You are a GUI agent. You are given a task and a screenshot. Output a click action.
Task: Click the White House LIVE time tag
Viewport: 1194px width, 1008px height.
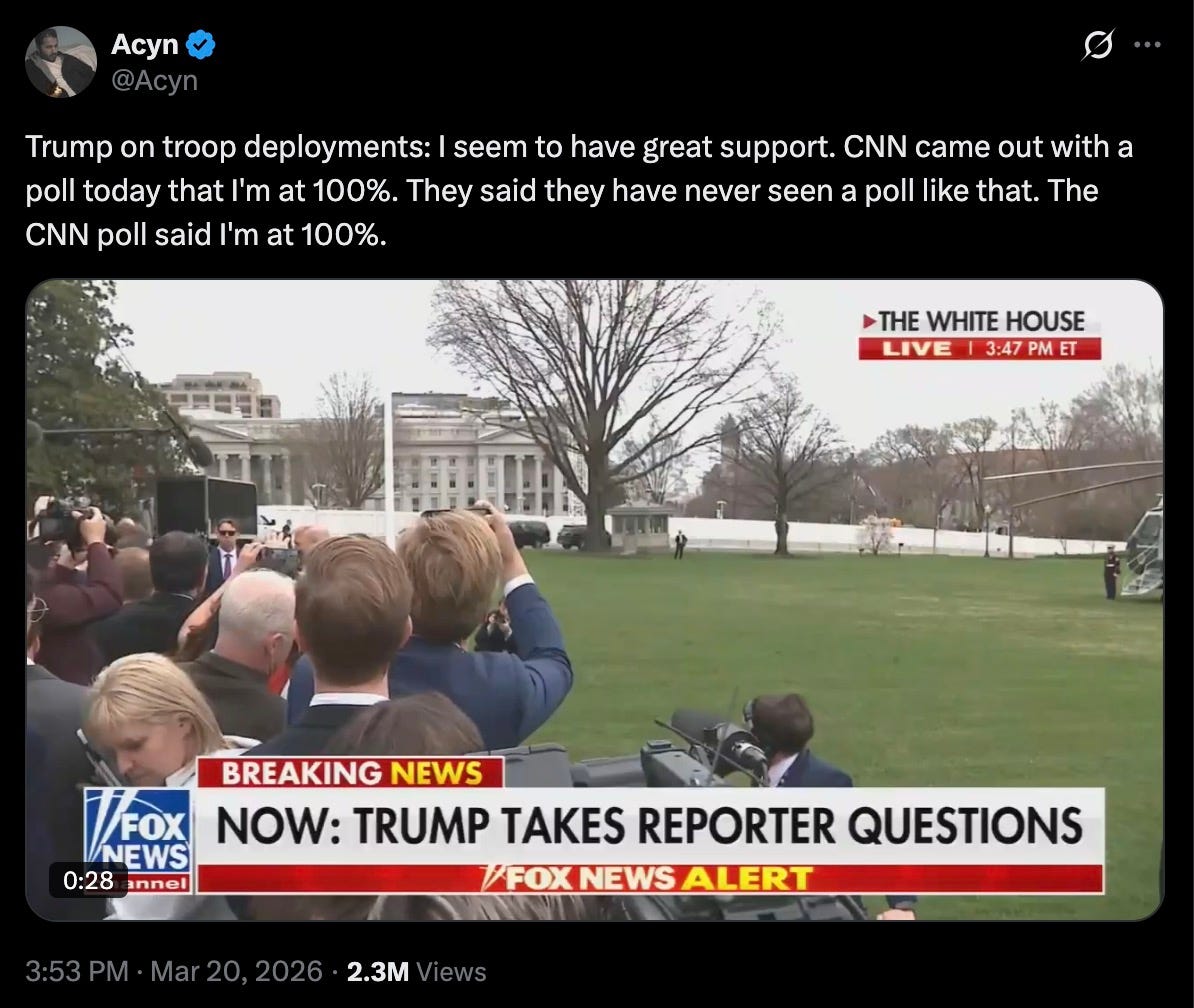tap(979, 333)
